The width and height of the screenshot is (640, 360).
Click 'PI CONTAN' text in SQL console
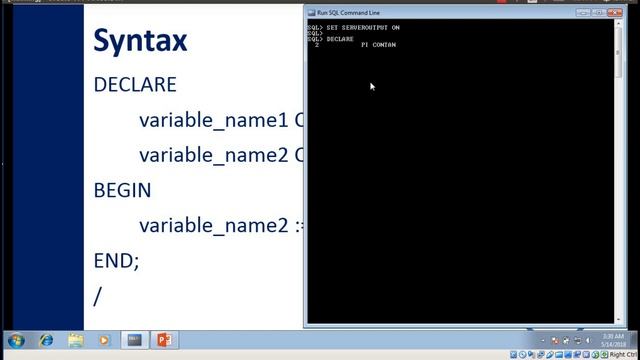[378, 45]
